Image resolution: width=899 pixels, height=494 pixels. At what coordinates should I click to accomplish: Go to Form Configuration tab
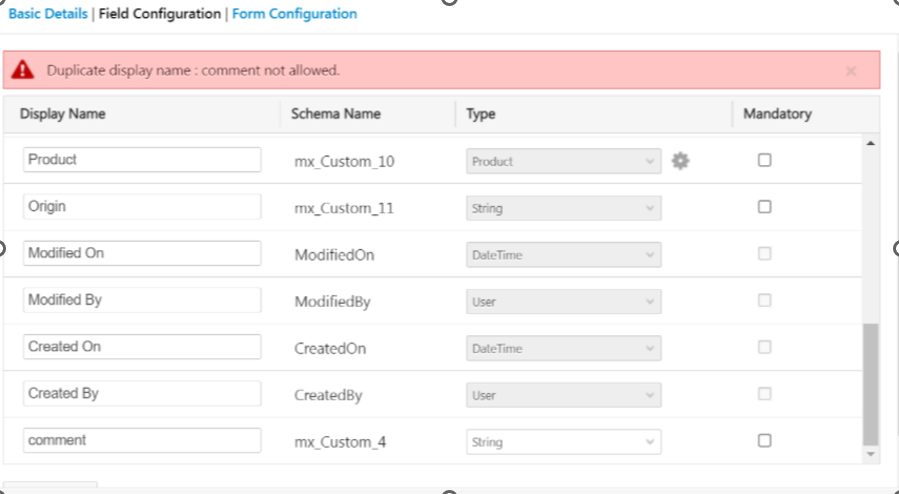(294, 14)
